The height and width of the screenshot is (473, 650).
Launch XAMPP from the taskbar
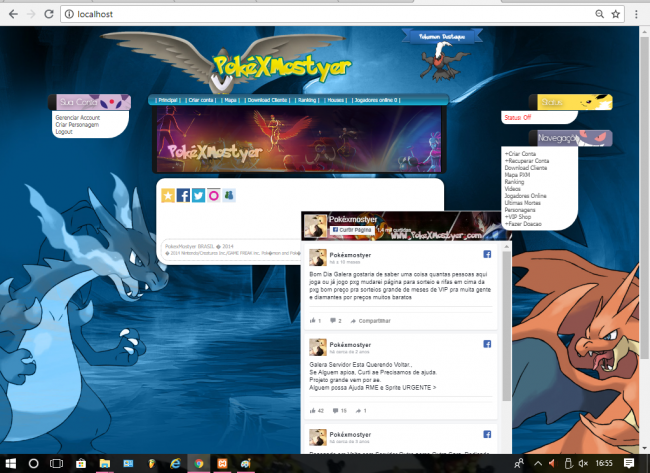coord(222,463)
